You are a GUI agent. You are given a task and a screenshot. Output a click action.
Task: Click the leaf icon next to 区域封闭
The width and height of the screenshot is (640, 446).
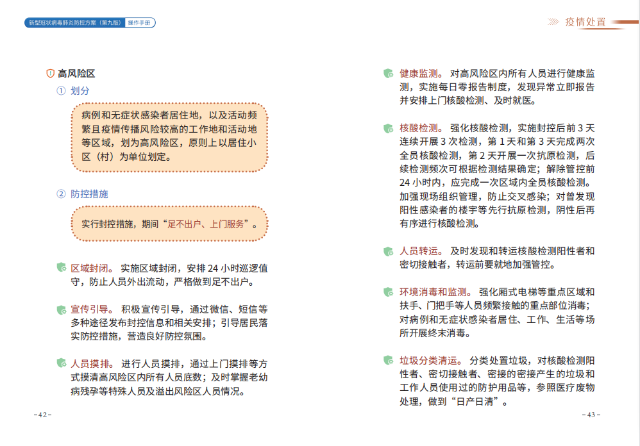coord(60,268)
